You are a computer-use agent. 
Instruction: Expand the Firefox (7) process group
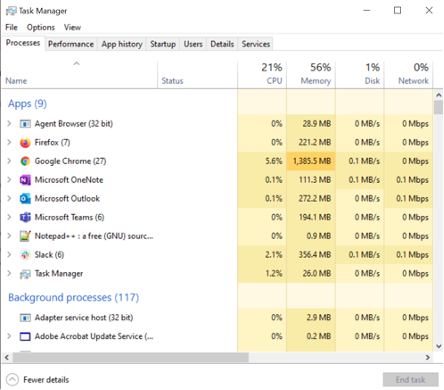coord(9,142)
